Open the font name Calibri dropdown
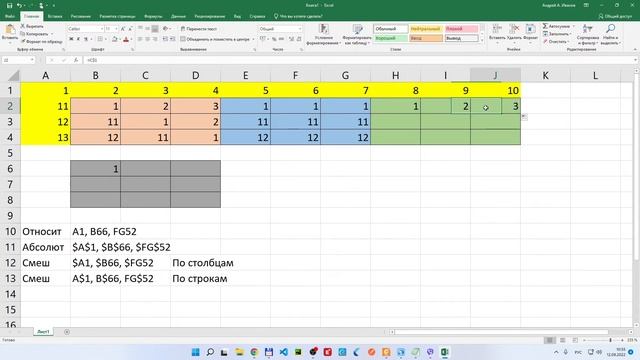This screenshot has height=360, width=640. pos(102,29)
